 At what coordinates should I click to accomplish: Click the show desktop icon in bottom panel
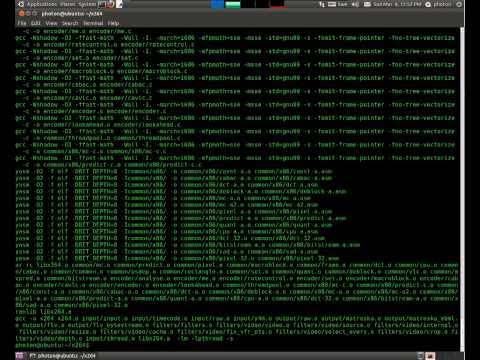click(x=20, y=356)
